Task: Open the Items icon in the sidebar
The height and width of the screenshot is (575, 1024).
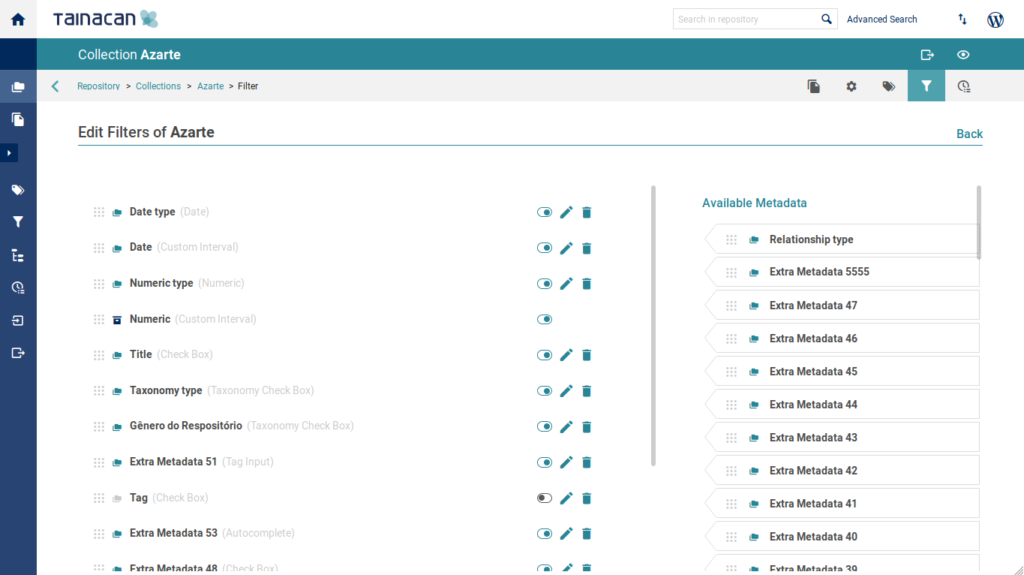Action: 18,120
